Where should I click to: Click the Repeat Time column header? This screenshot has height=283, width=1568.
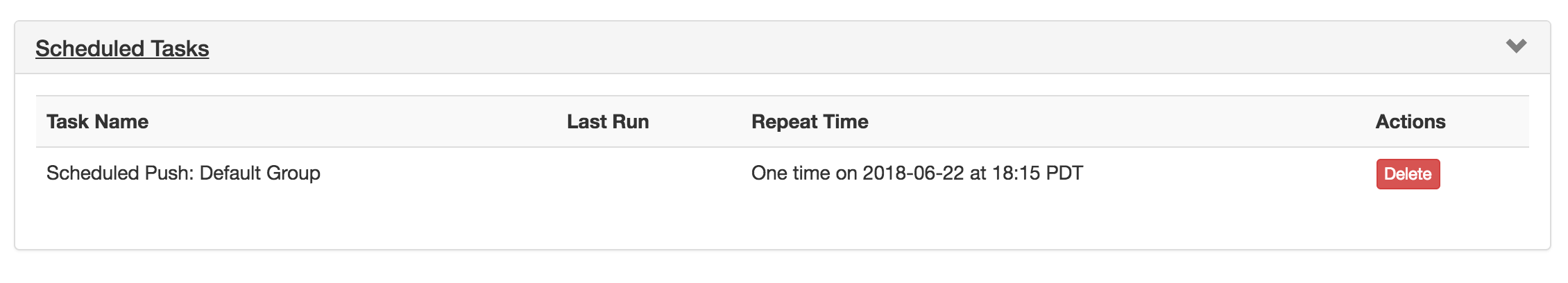pos(810,122)
